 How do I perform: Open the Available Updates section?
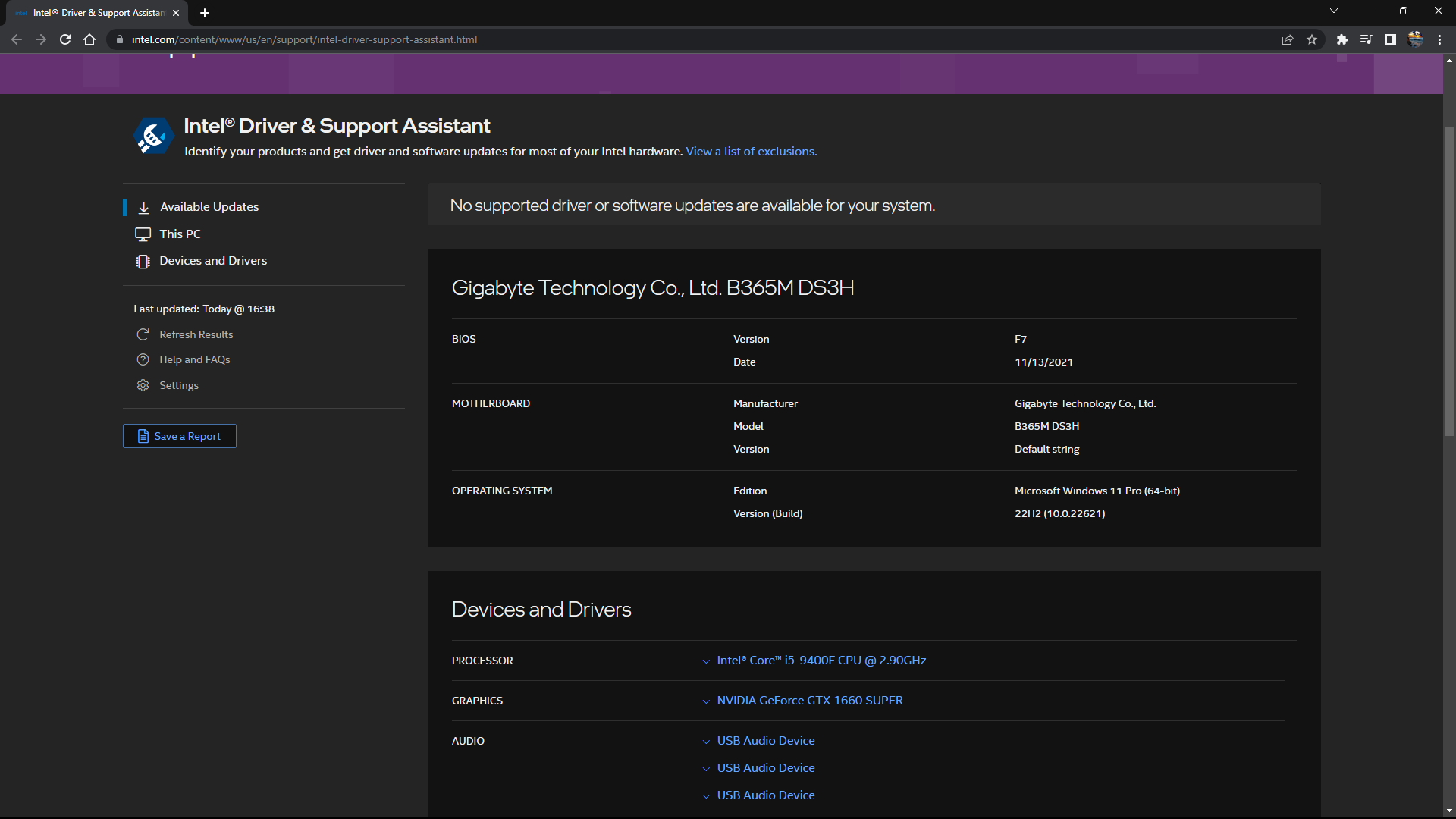click(209, 206)
